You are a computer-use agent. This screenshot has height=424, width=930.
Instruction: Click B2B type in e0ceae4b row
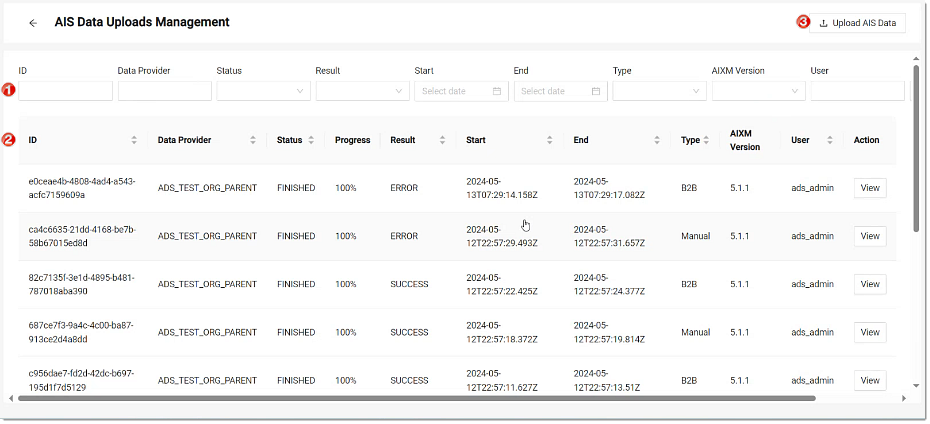click(x=689, y=188)
